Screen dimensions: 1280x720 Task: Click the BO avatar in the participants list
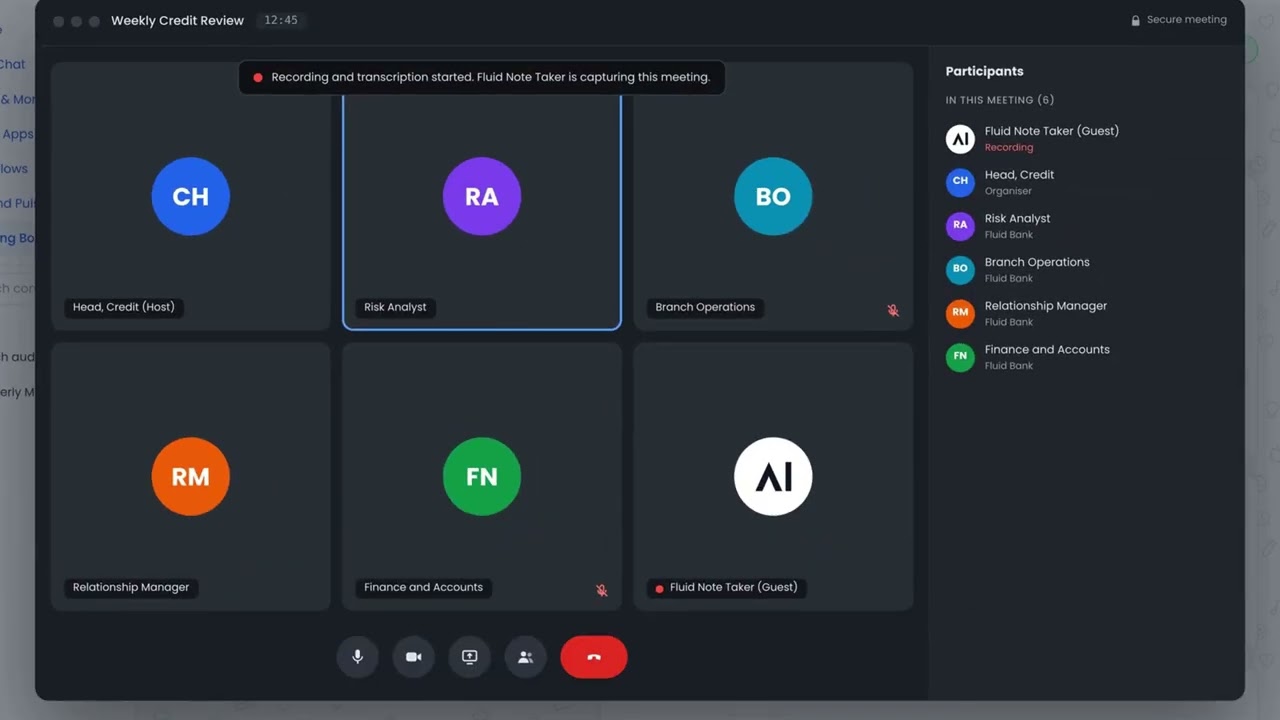(960, 270)
